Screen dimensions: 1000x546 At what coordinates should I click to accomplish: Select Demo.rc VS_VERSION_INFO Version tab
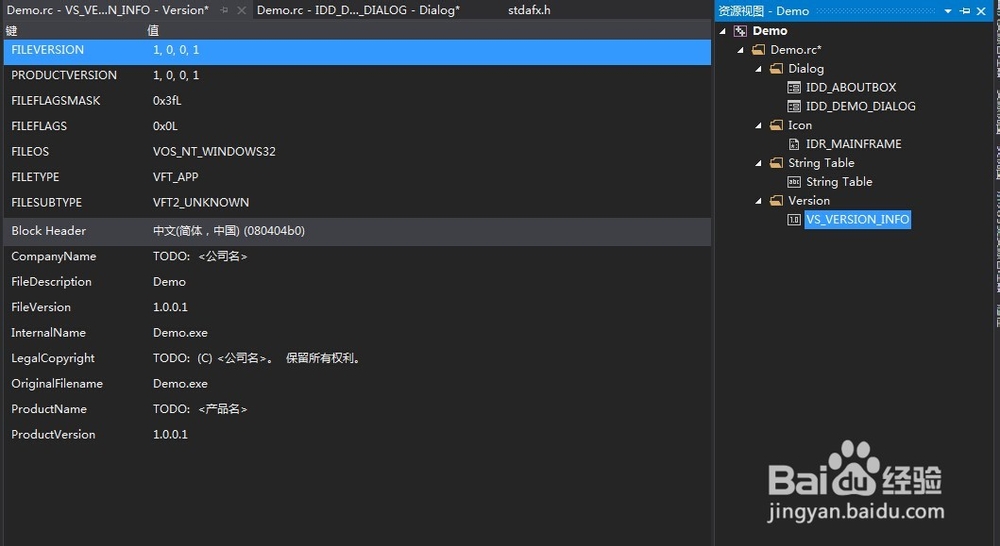(108, 10)
